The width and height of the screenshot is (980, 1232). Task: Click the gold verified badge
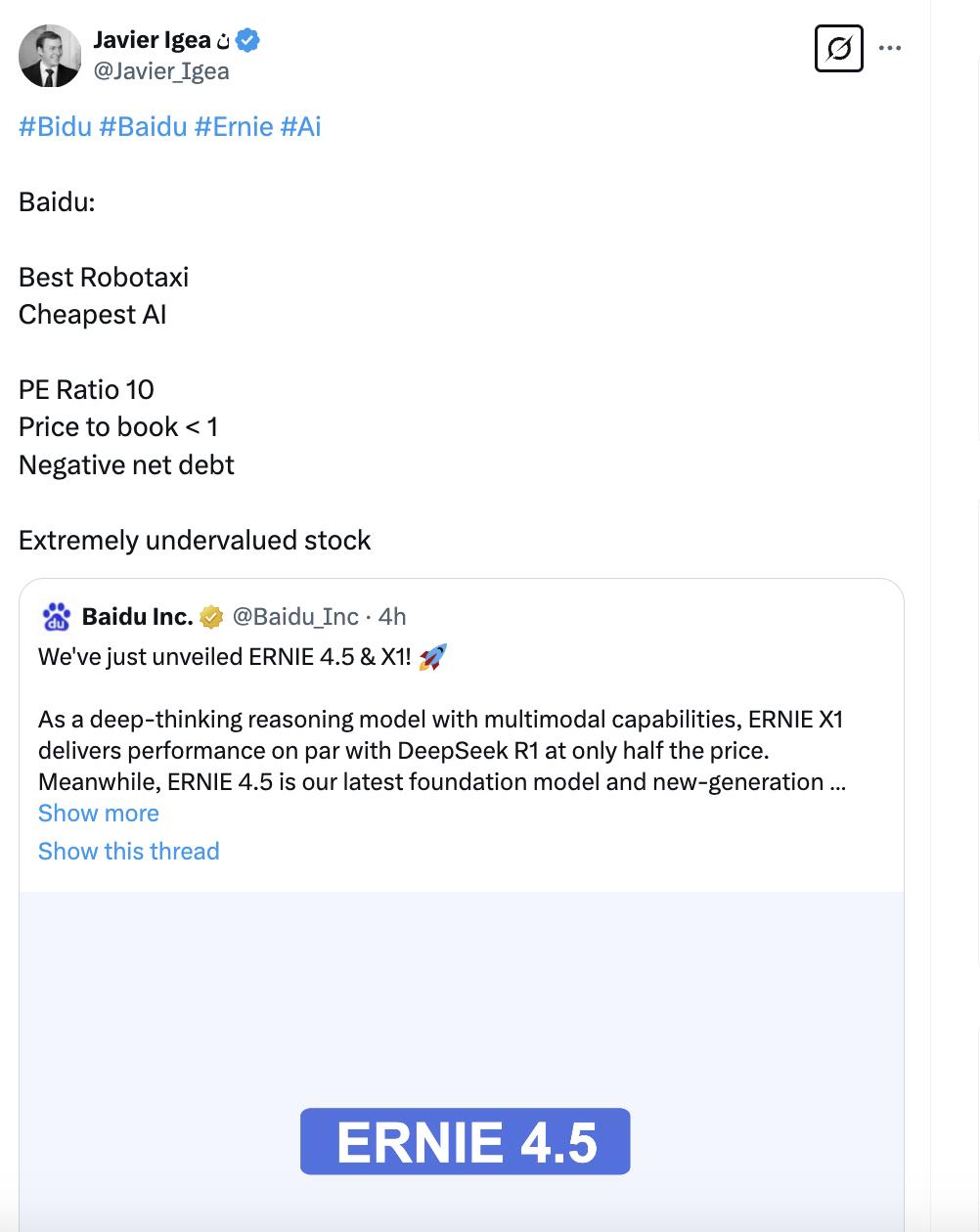pos(211,617)
